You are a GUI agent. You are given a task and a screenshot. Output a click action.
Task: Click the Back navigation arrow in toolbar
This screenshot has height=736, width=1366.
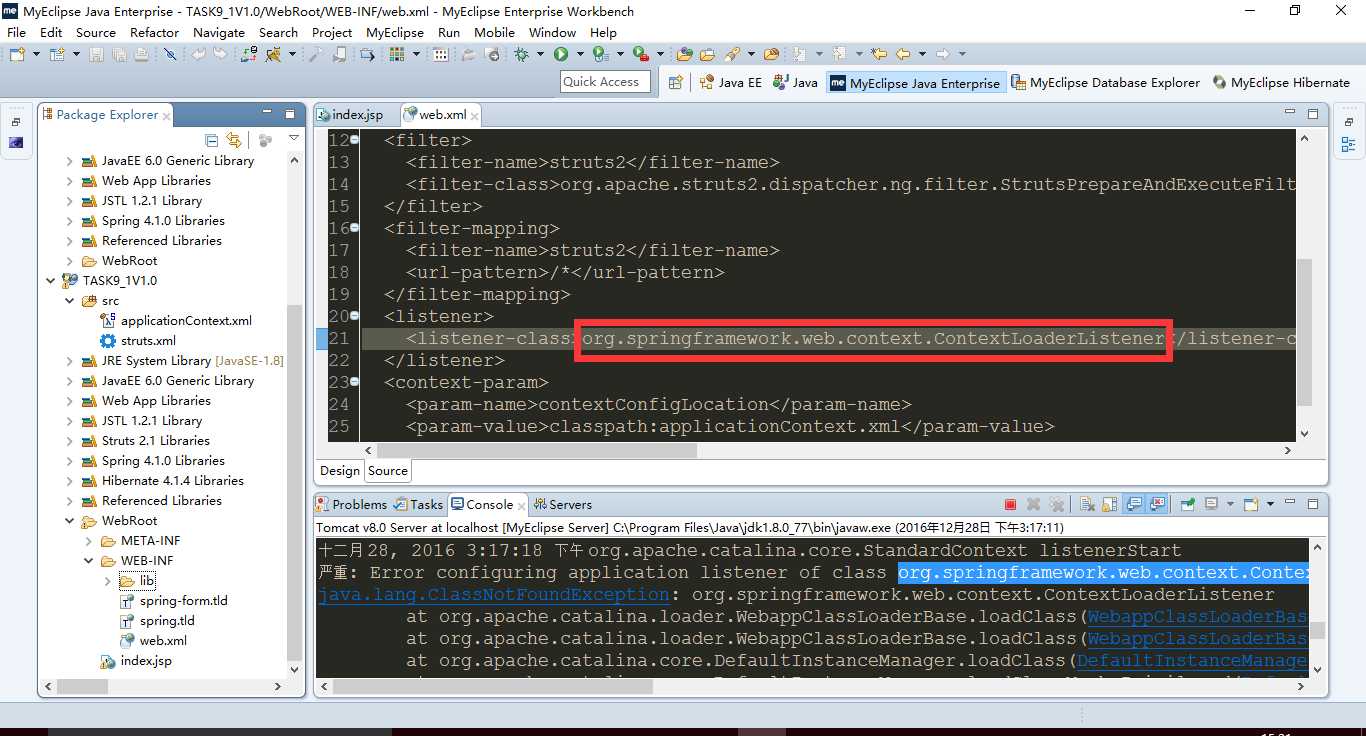(x=903, y=54)
